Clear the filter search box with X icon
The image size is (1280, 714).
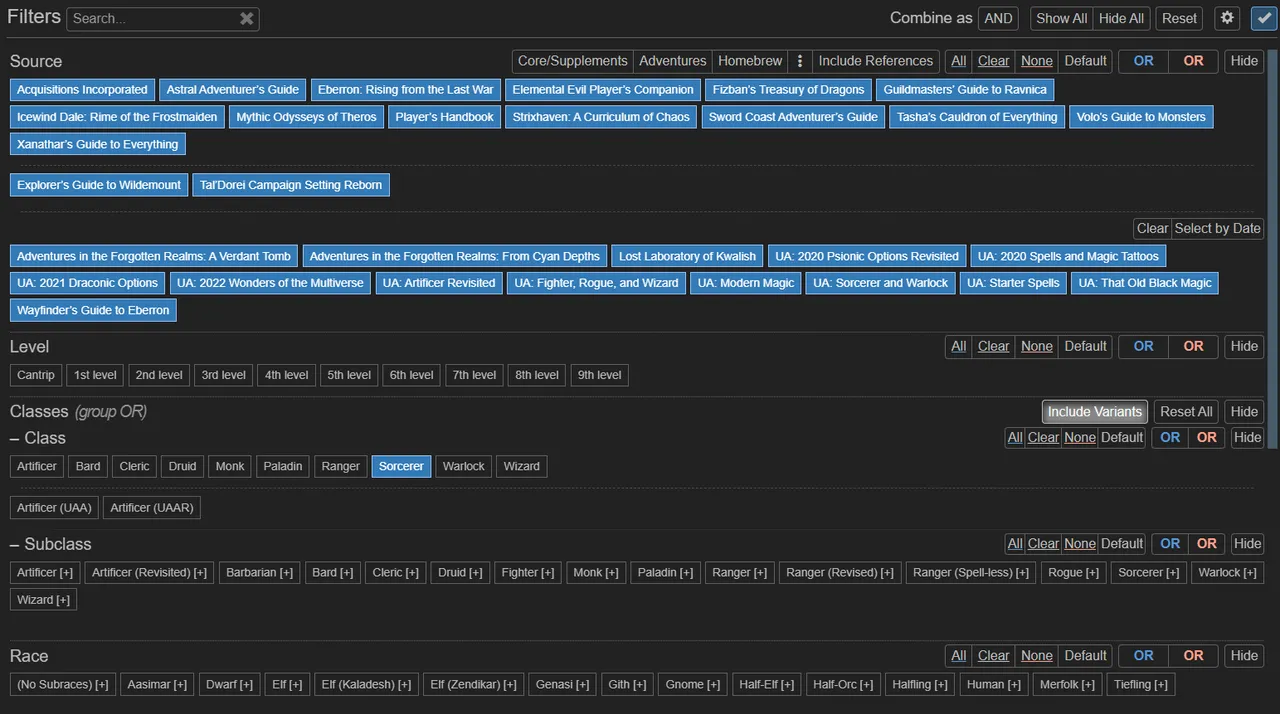(246, 18)
